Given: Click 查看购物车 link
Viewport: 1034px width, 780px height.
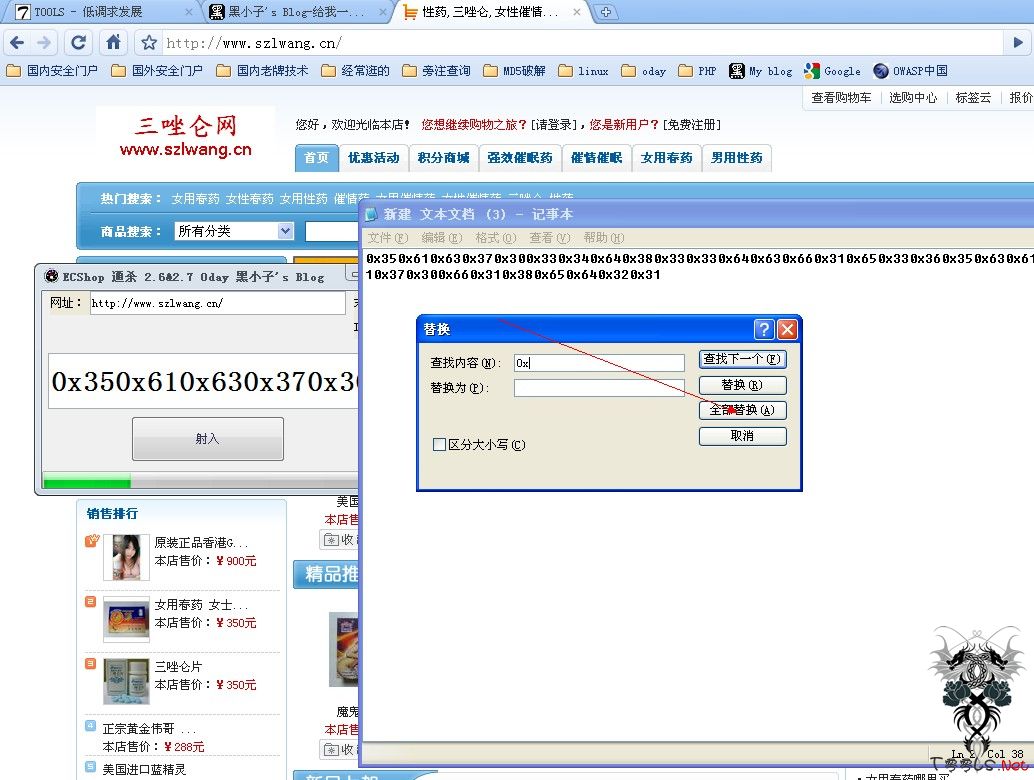Looking at the screenshot, I should pos(841,98).
